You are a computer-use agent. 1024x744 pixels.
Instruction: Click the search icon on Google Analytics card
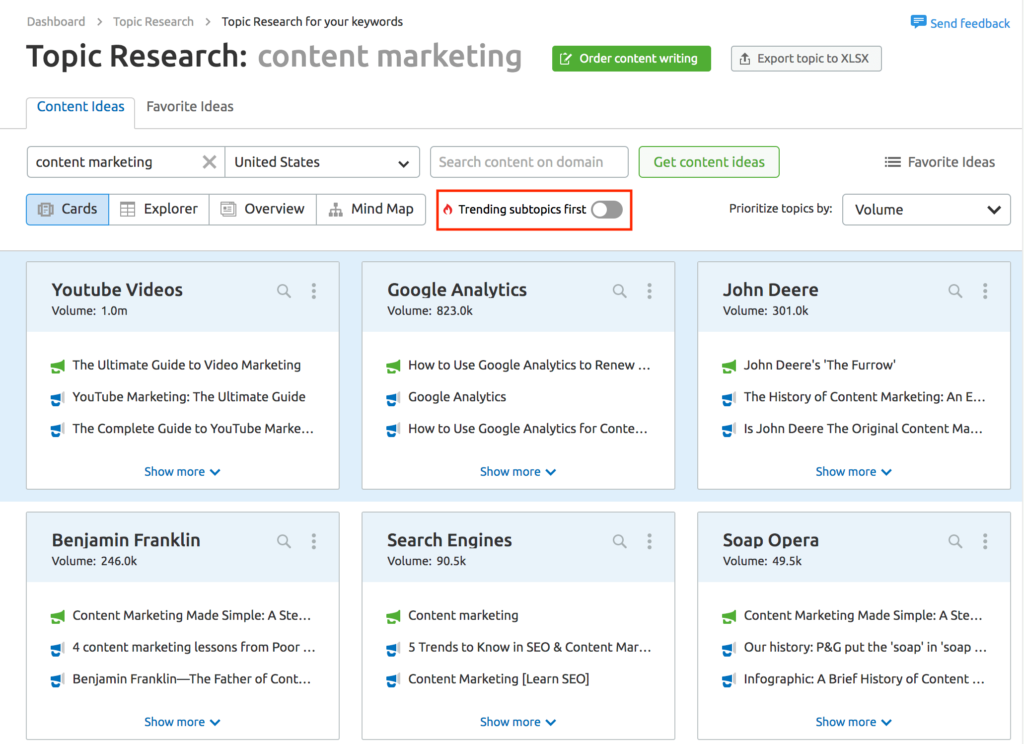pyautogui.click(x=619, y=291)
